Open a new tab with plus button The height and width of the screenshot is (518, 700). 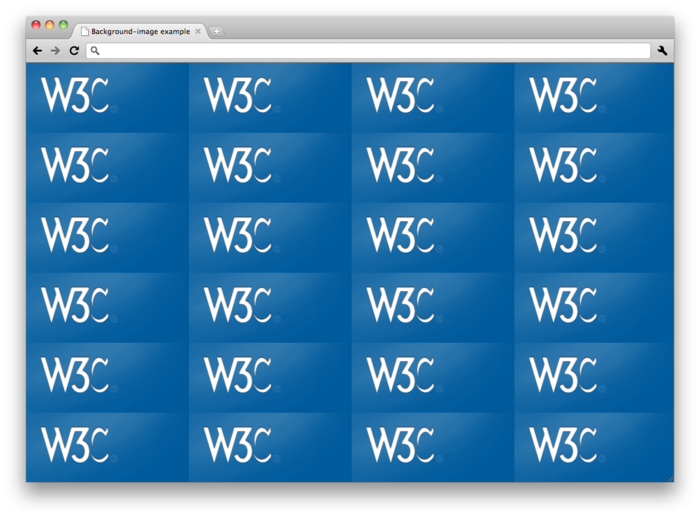(217, 31)
